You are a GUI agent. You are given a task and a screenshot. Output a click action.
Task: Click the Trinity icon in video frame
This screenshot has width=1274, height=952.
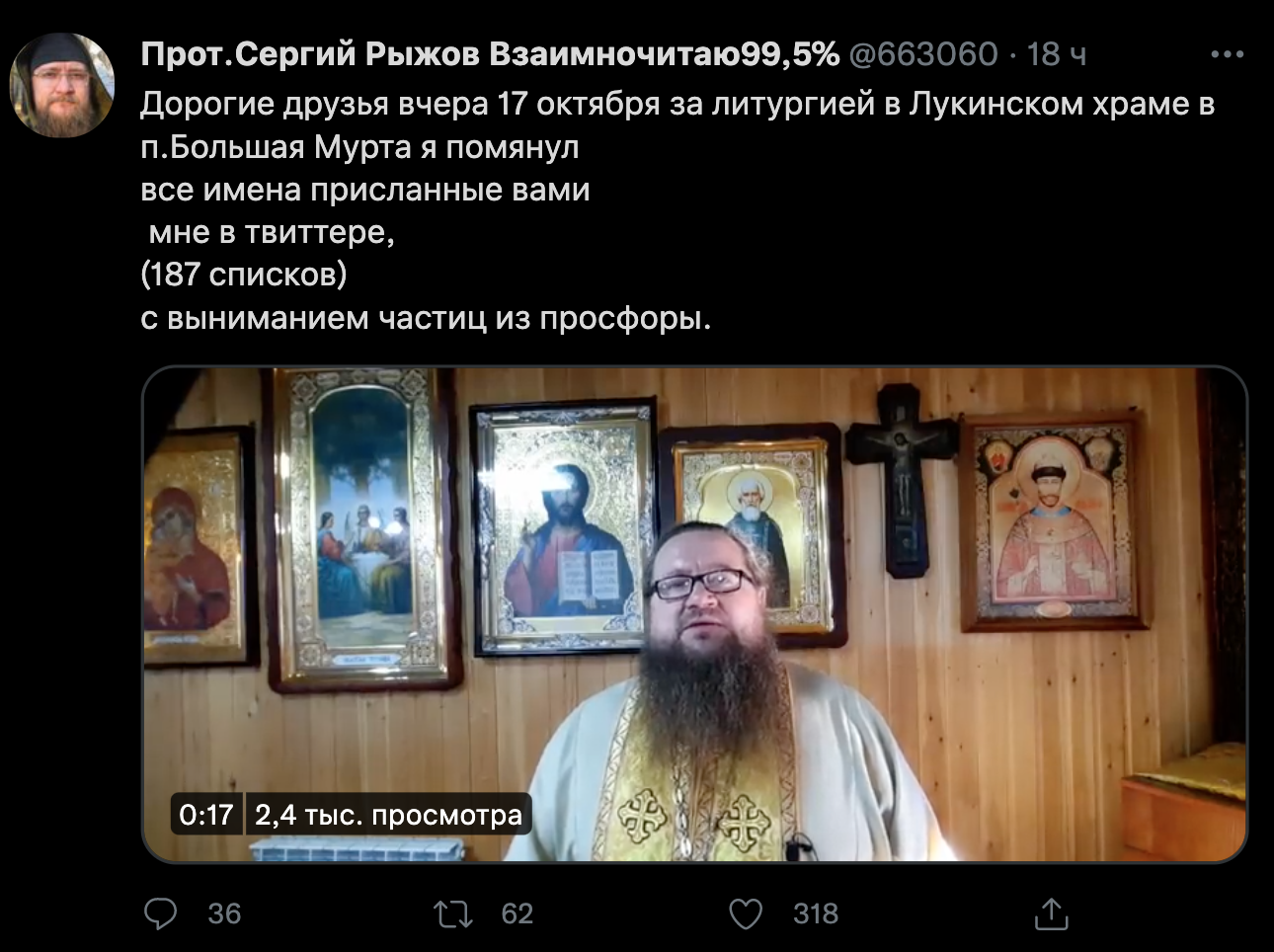(362, 529)
